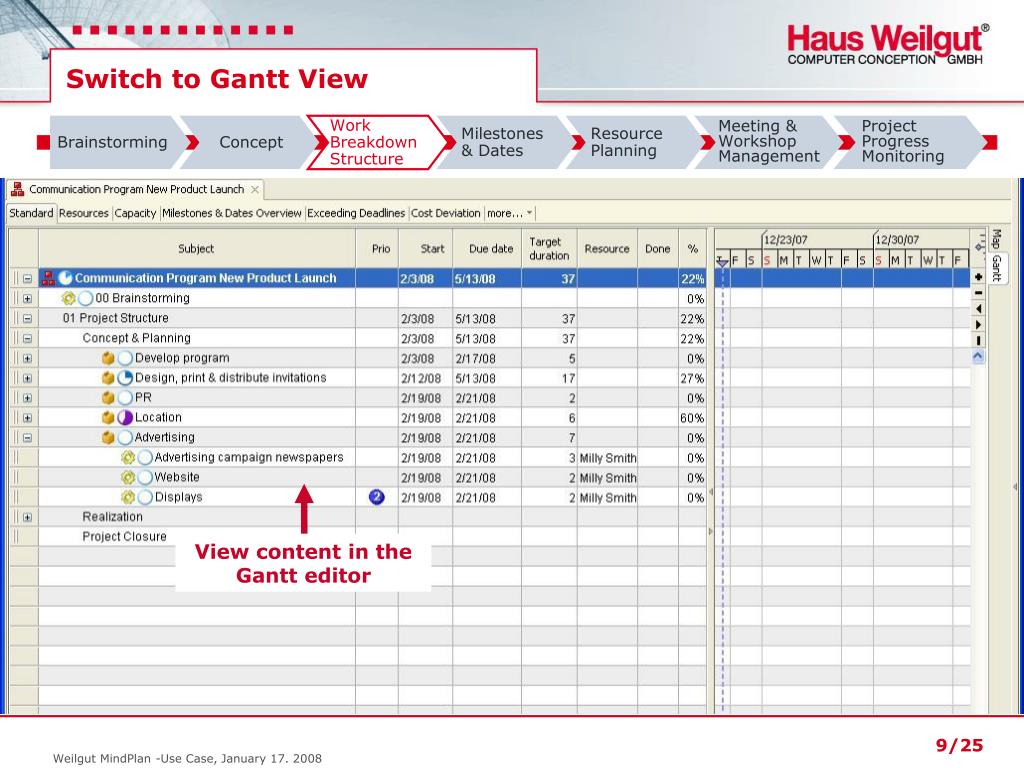This screenshot has height=768, width=1024.
Task: Click priority 2 badge in Displays row
Action: click(377, 497)
